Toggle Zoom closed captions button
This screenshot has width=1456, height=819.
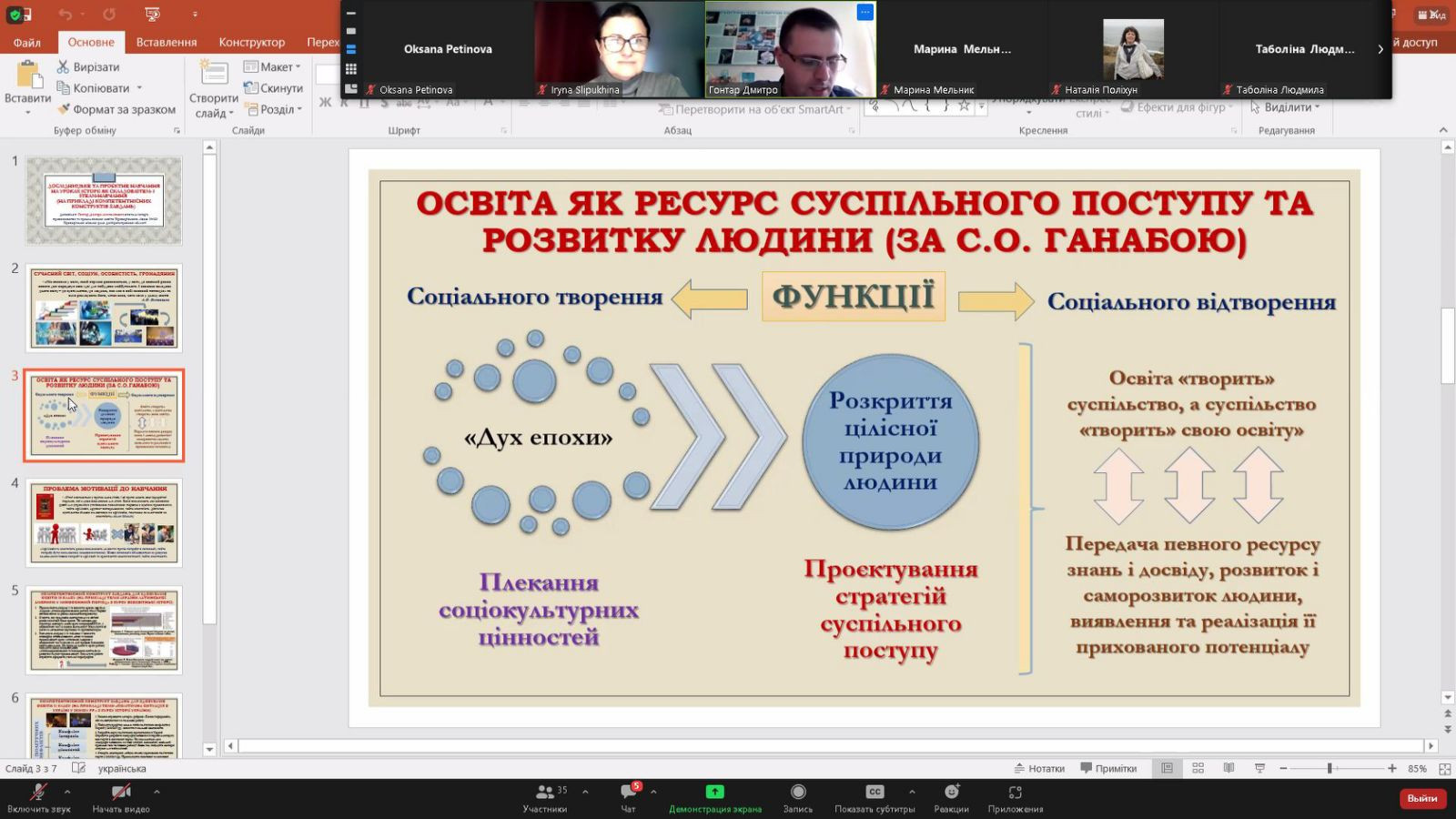coord(875,792)
